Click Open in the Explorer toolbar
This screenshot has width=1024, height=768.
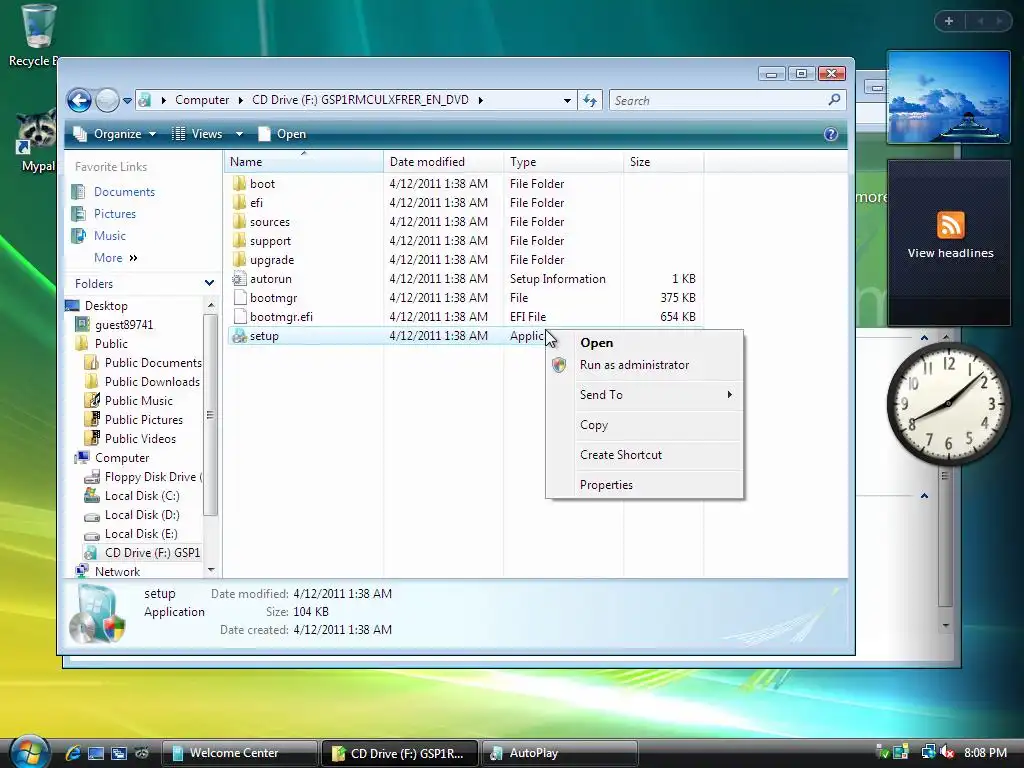(x=282, y=134)
